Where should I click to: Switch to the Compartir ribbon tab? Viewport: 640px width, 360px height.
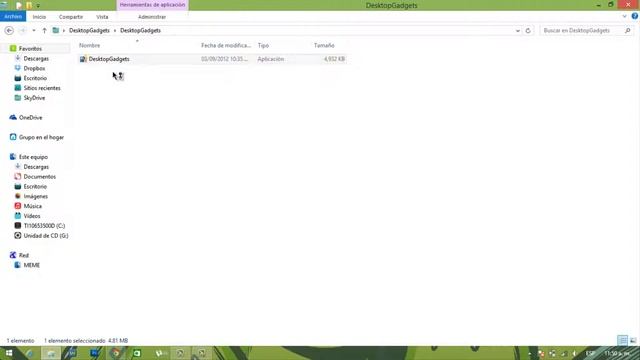(71, 17)
